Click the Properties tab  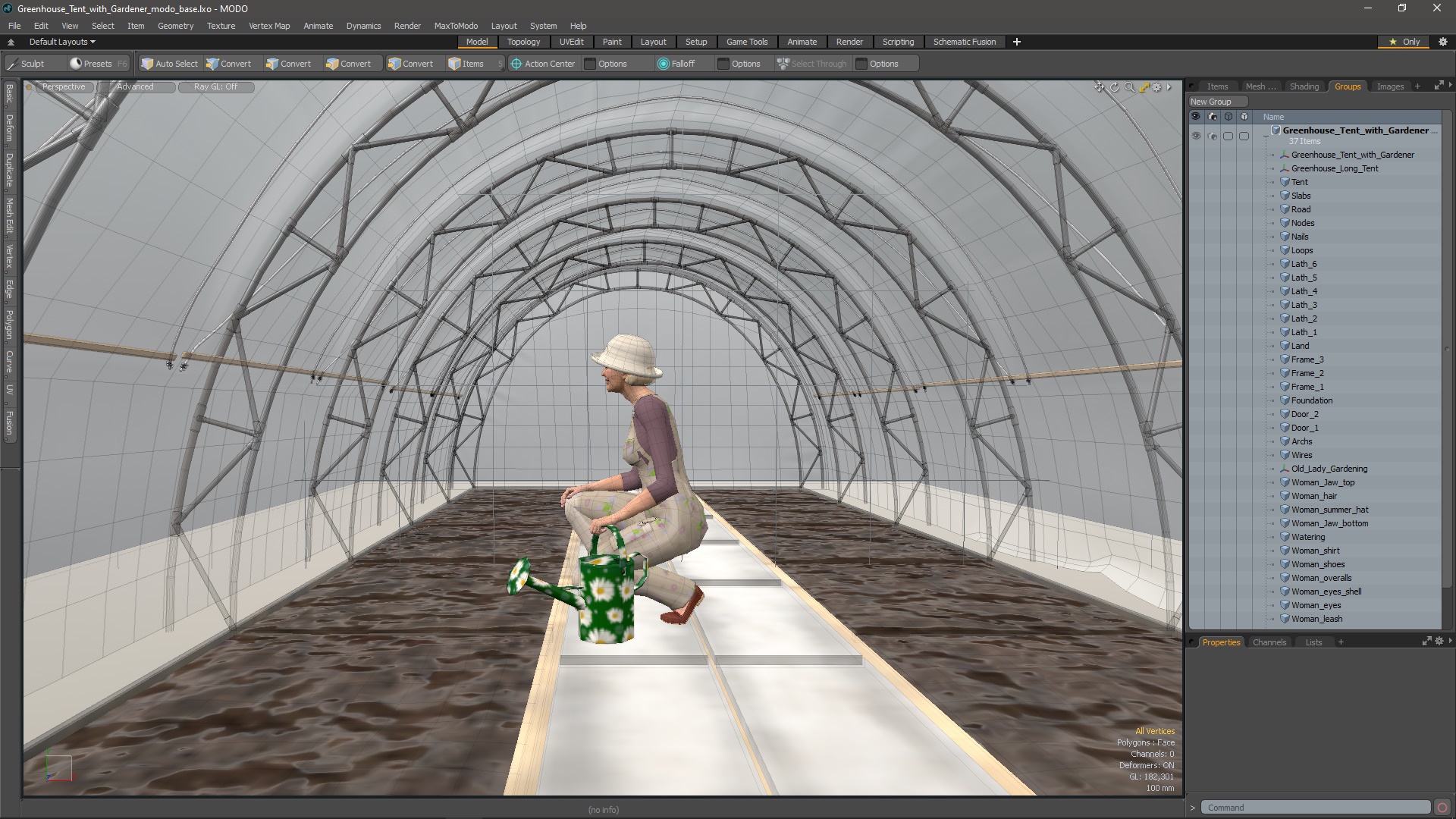click(1221, 642)
